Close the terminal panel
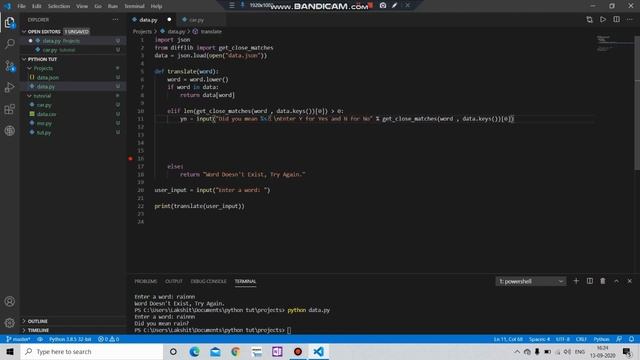Viewport: 640px width, 360px height. click(630, 281)
